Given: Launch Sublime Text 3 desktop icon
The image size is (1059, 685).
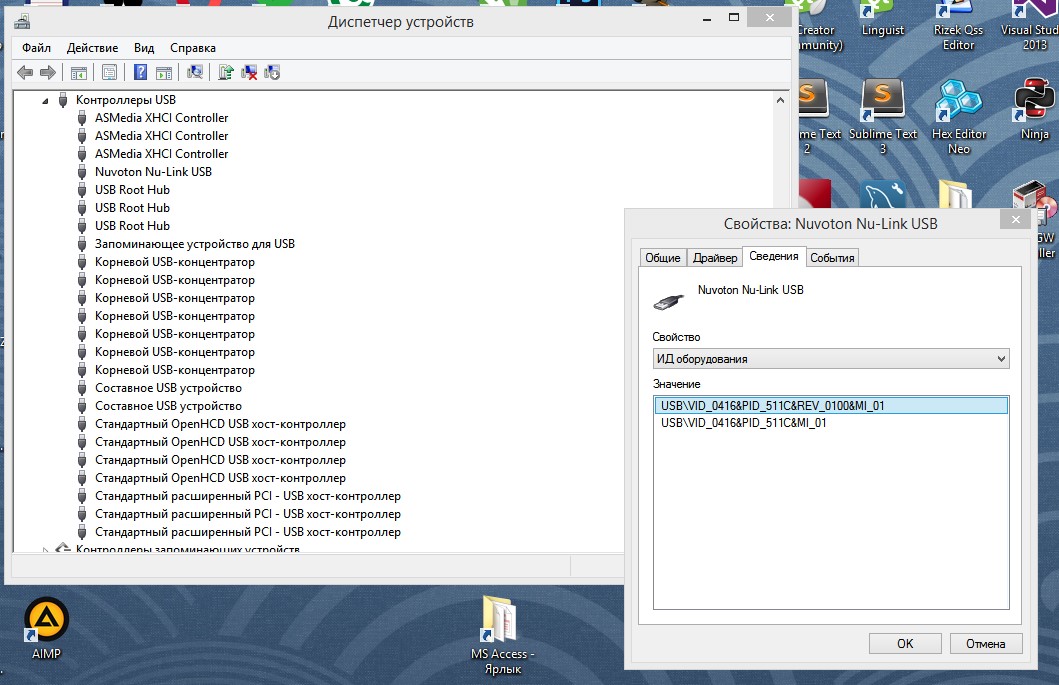Looking at the screenshot, I should pos(883,116).
